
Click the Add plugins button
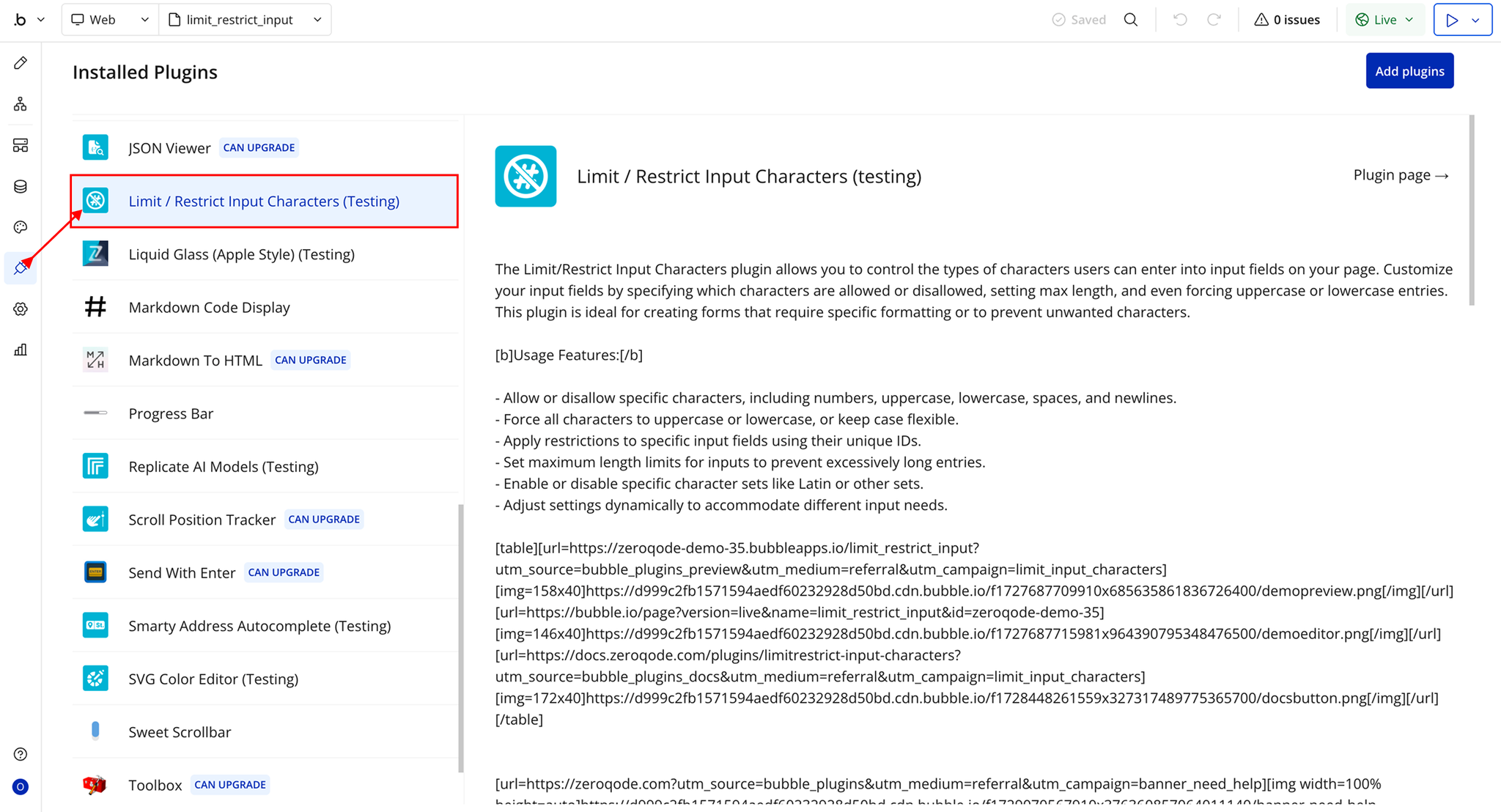click(x=1409, y=71)
